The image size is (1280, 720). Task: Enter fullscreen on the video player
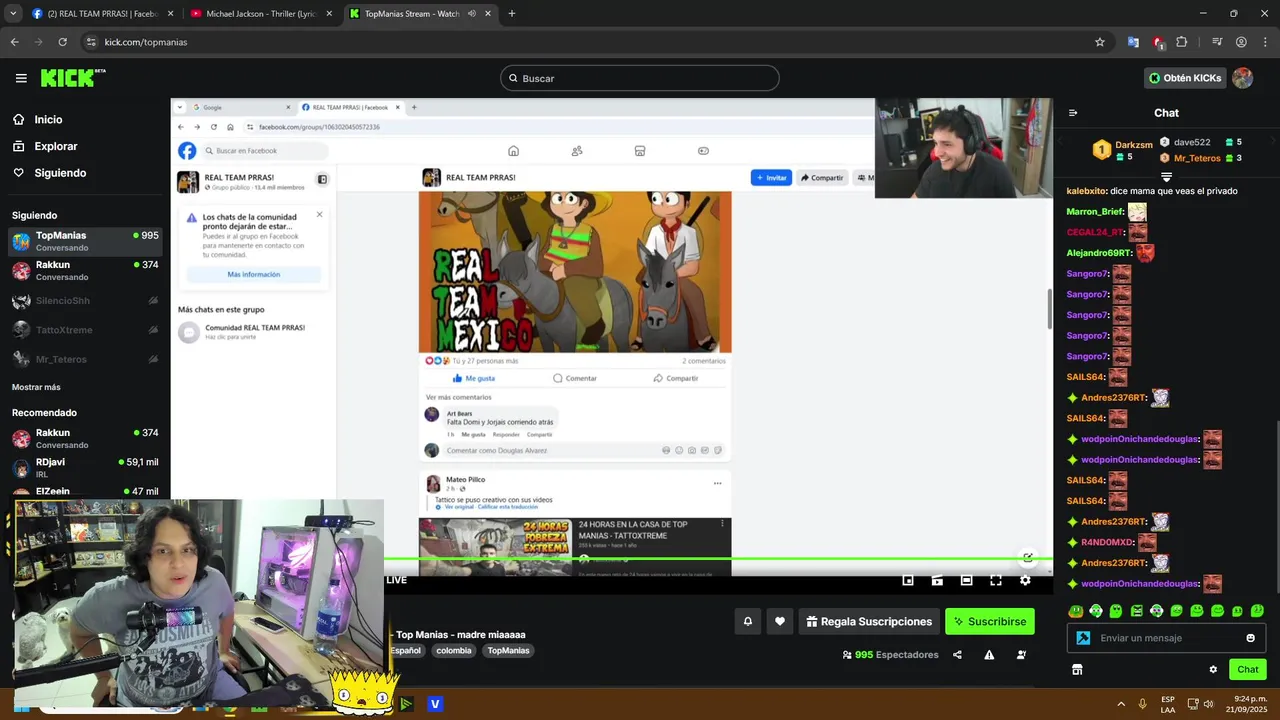point(996,580)
